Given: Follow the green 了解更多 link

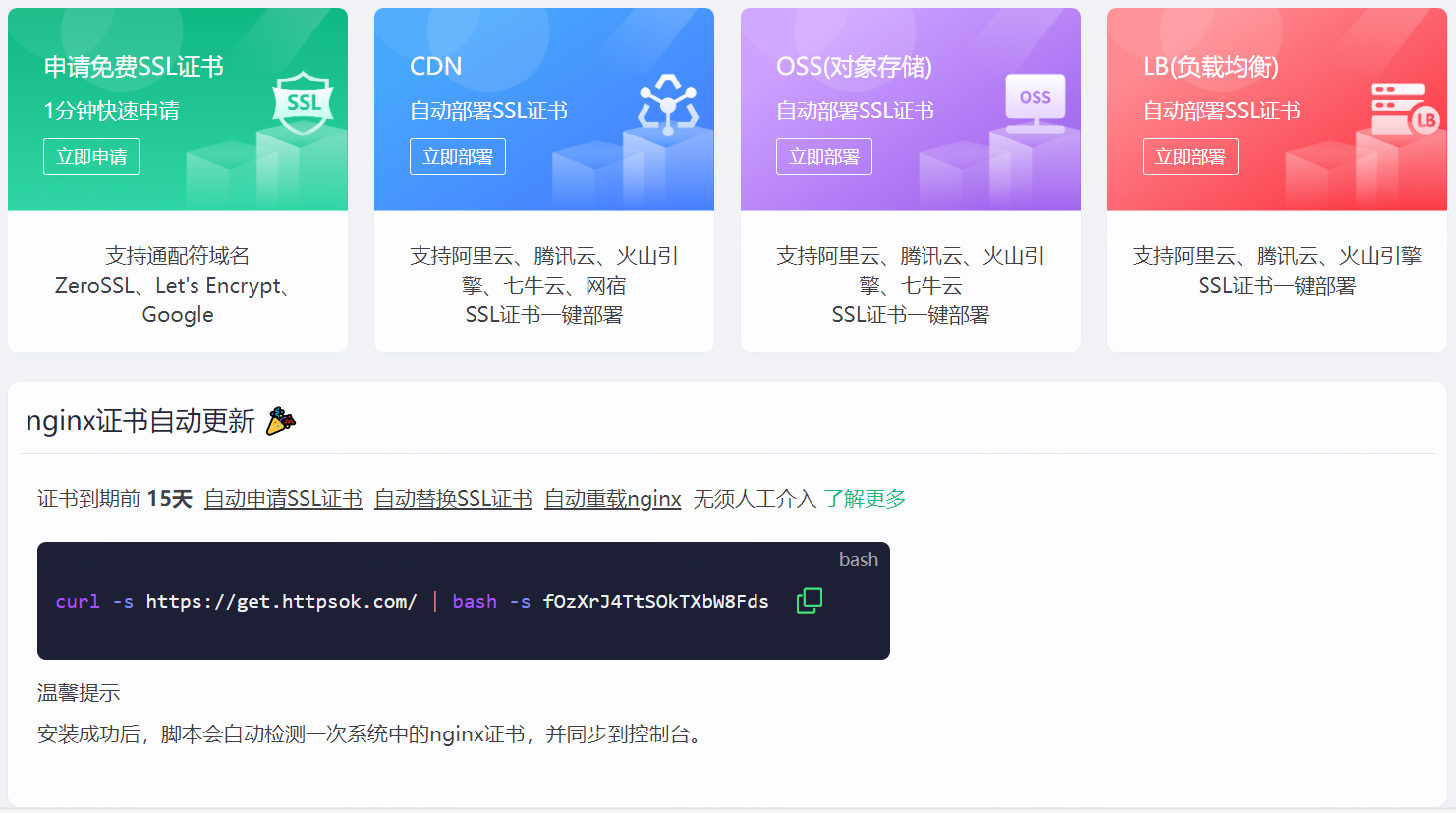Looking at the screenshot, I should (x=865, y=499).
